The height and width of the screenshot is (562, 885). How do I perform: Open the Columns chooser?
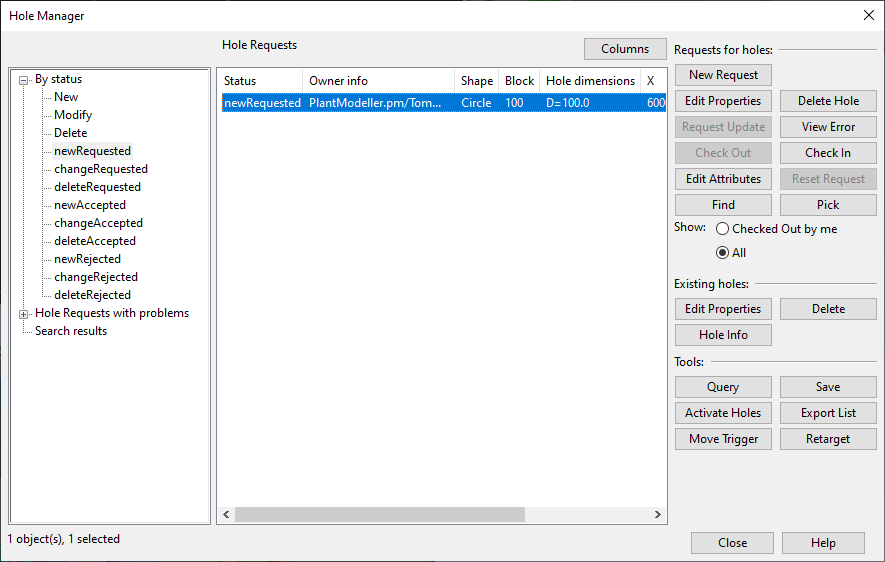(625, 49)
